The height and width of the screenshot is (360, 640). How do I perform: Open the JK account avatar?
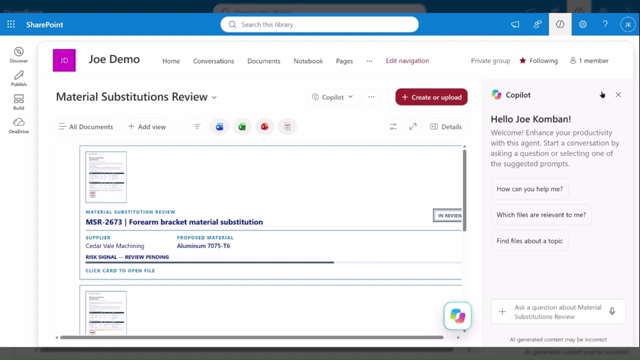point(628,24)
